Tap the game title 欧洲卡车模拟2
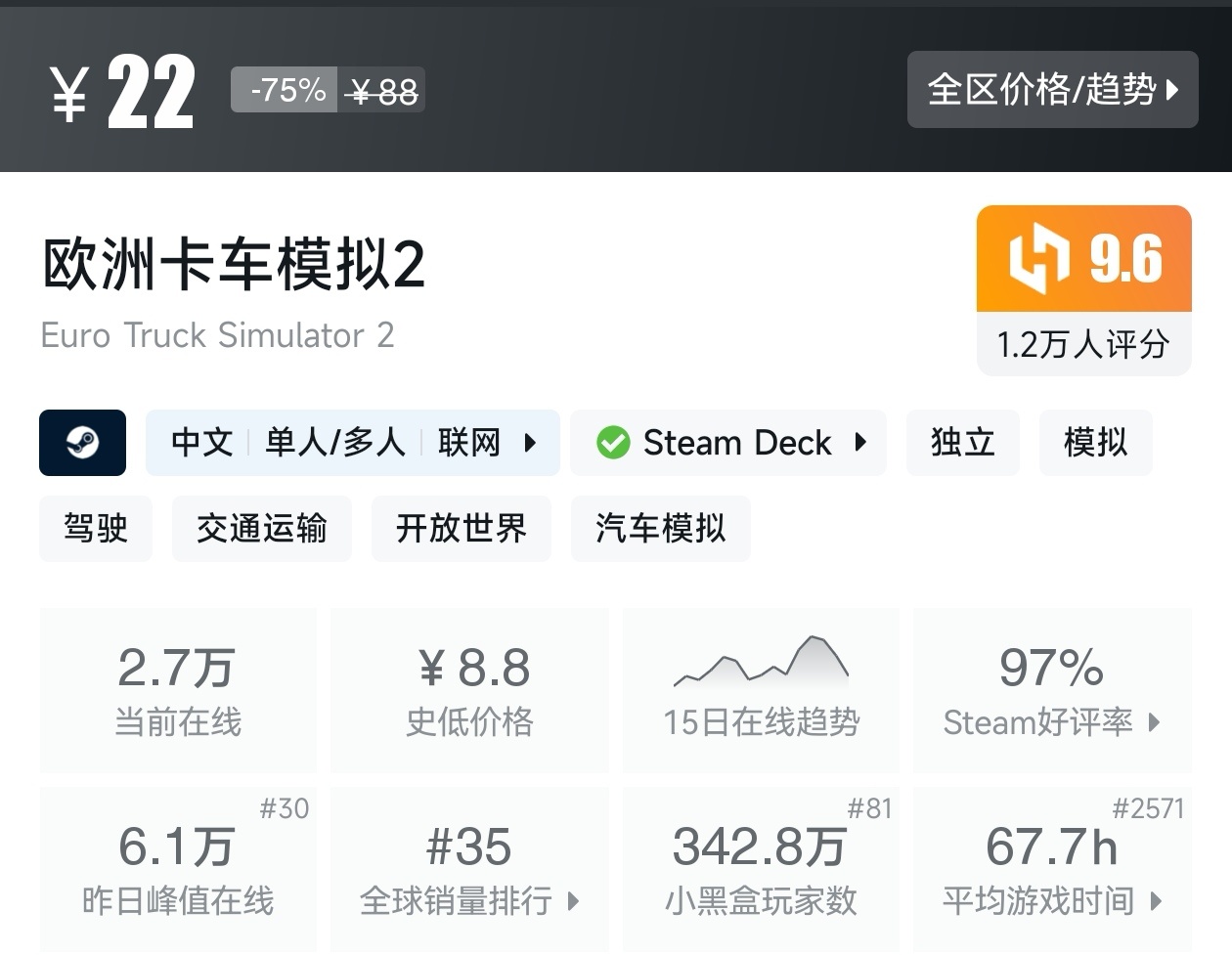 (x=235, y=264)
